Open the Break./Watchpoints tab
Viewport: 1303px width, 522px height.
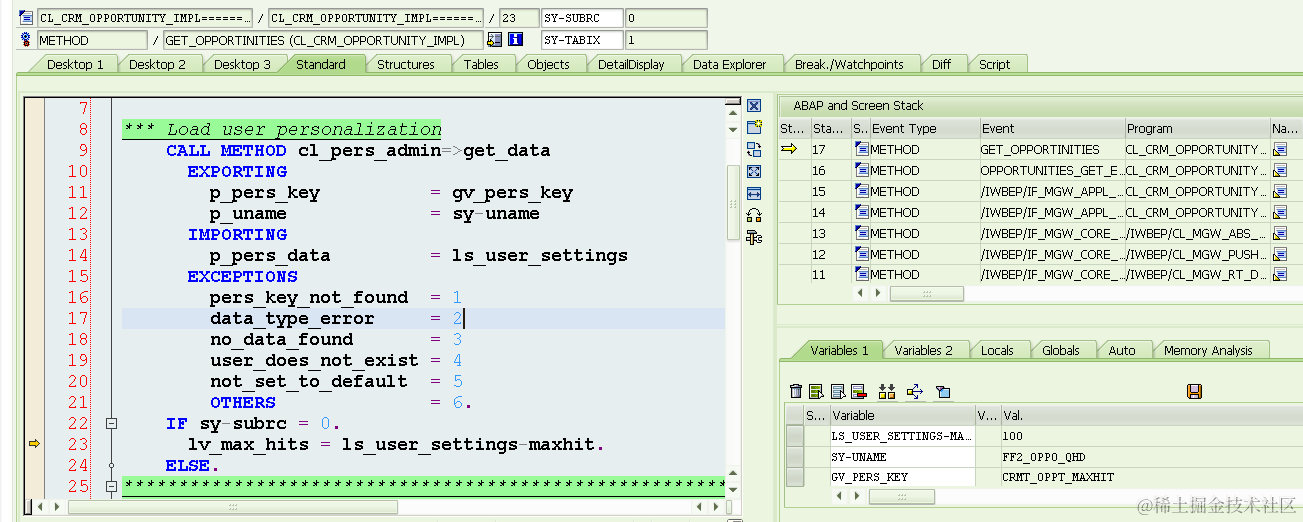tap(849, 64)
